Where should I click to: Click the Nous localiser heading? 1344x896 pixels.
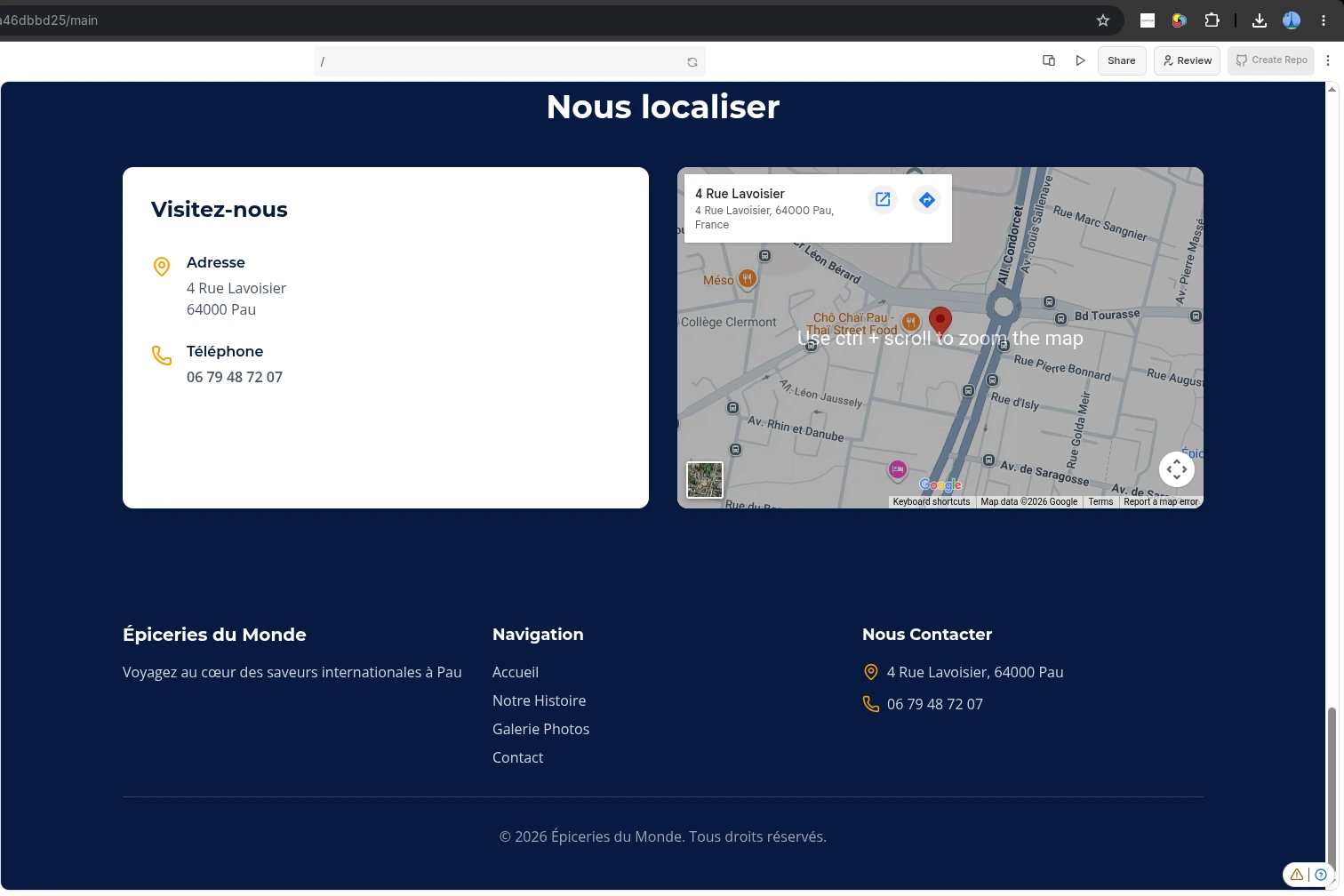coord(663,107)
